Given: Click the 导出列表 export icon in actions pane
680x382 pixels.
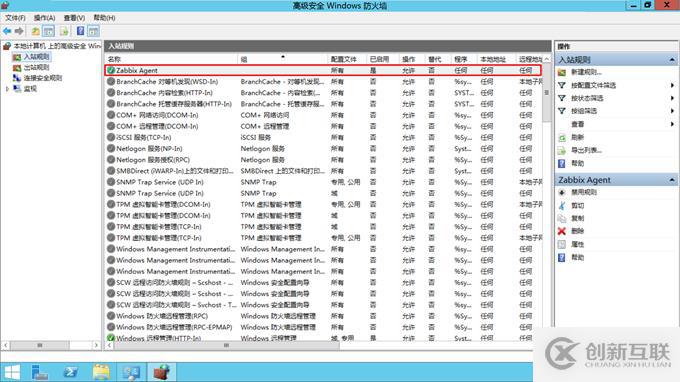Looking at the screenshot, I should 562,150.
